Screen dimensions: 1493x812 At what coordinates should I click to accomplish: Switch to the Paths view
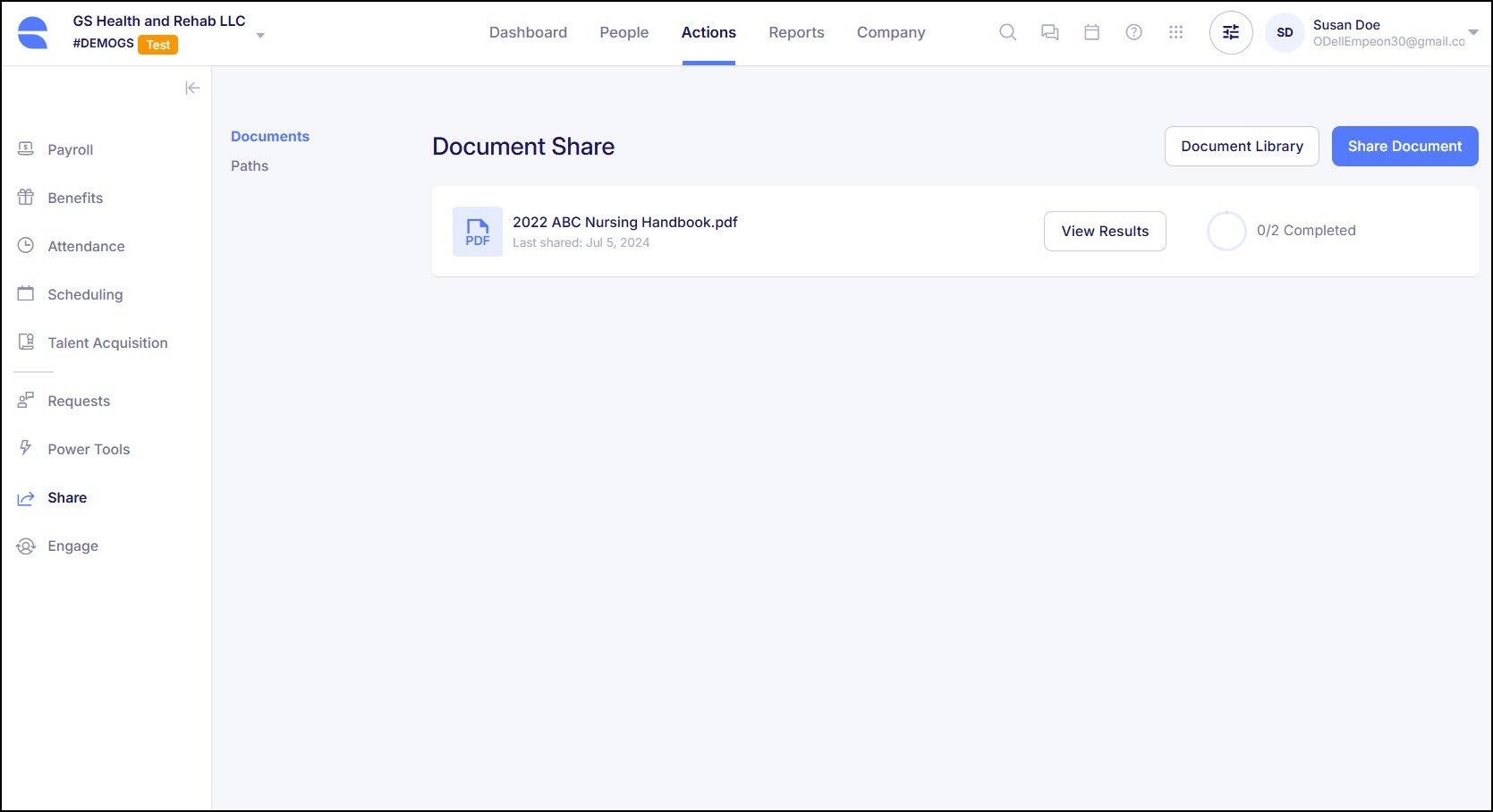249,165
